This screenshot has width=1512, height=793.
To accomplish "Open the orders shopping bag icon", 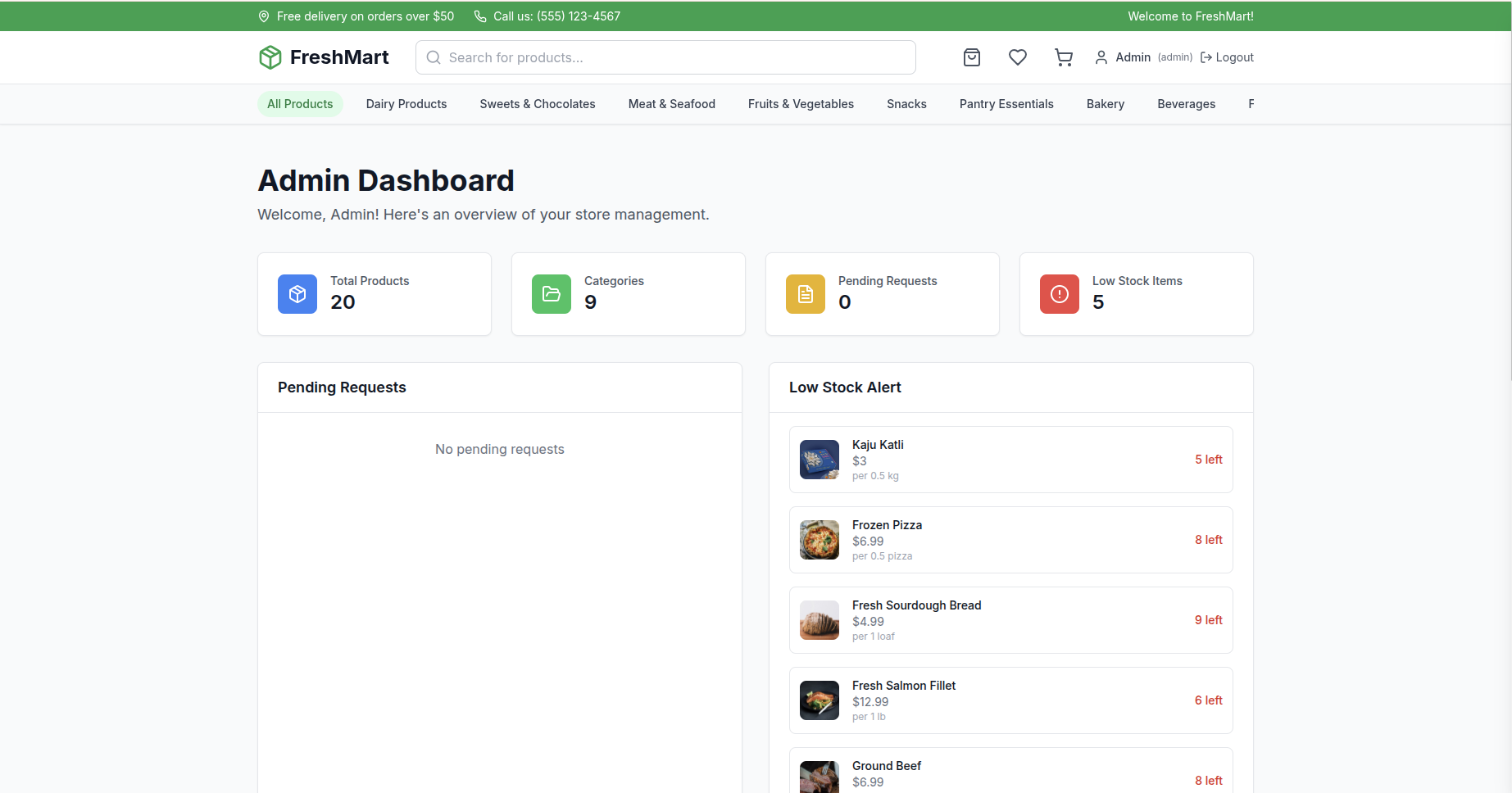I will (972, 57).
